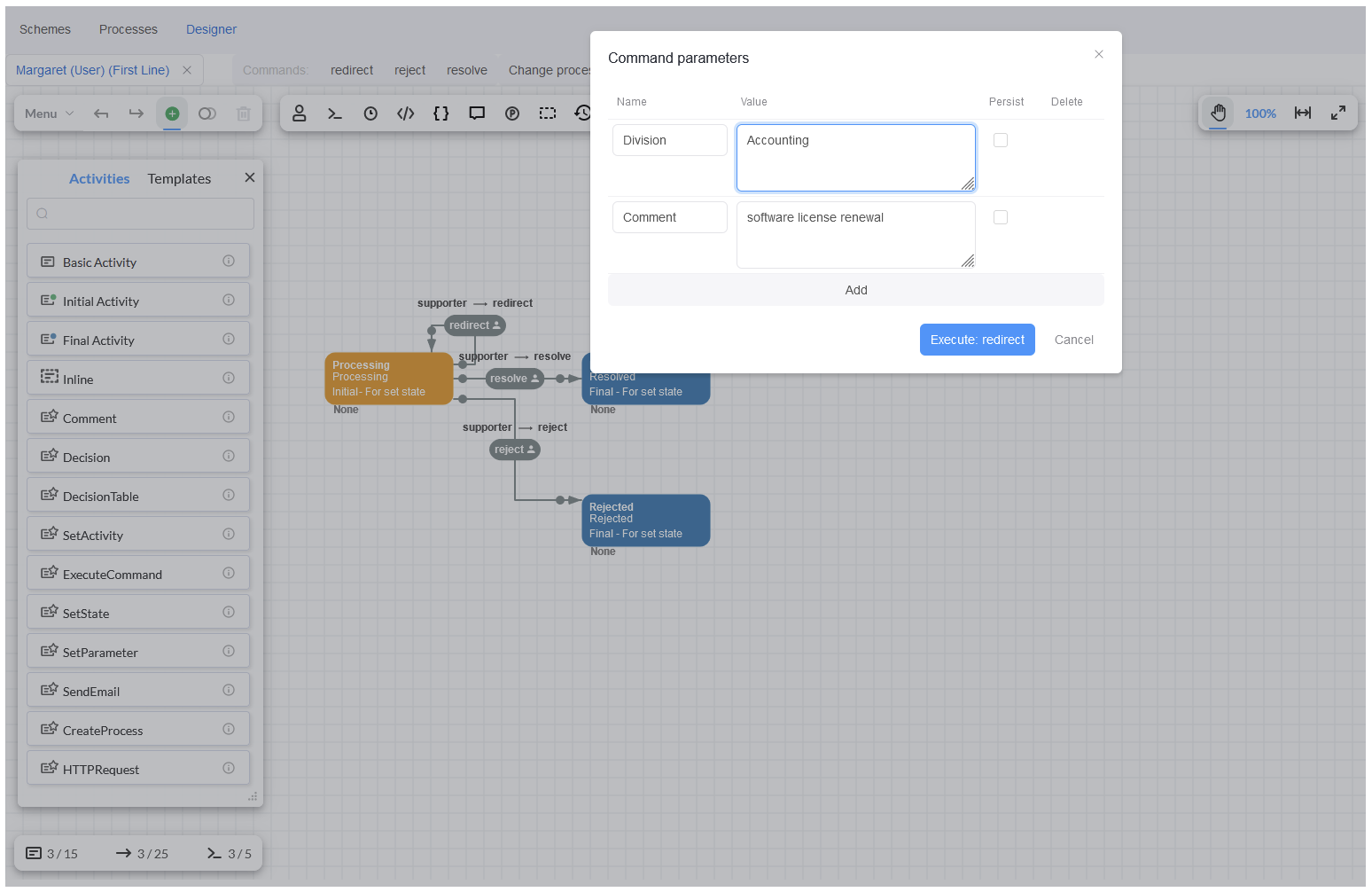
Task: Click the Division name field
Action: [x=670, y=140]
